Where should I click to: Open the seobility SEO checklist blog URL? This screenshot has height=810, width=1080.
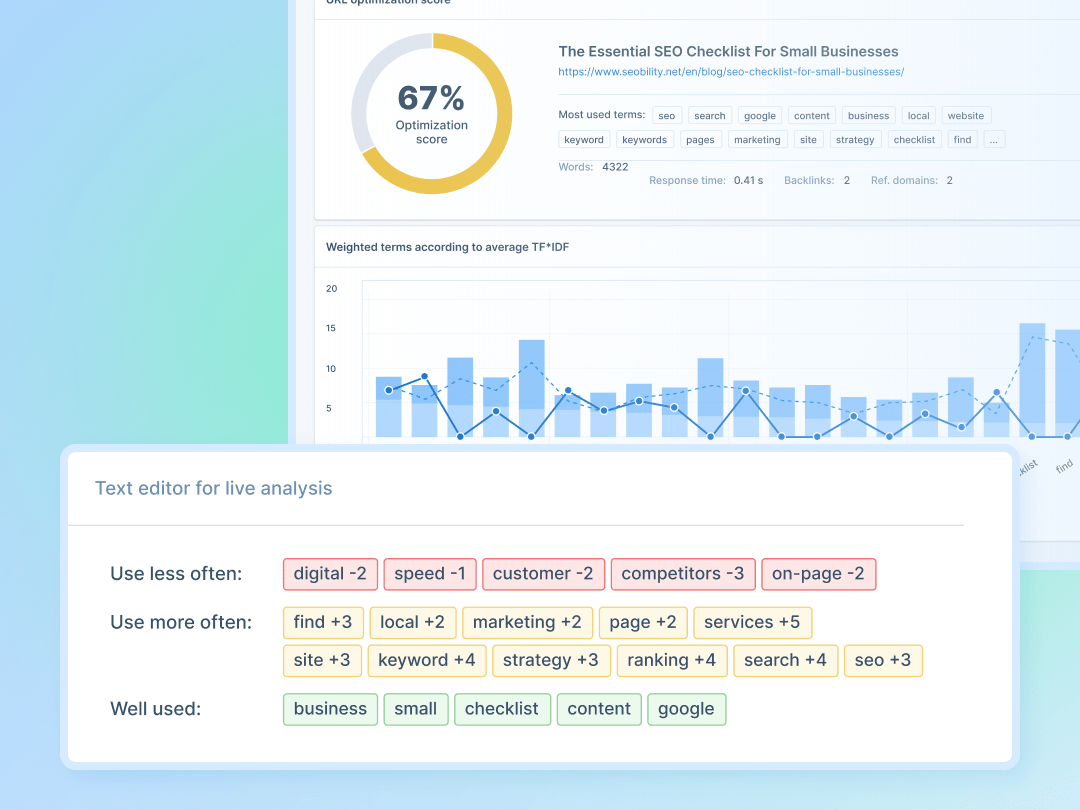(x=731, y=72)
